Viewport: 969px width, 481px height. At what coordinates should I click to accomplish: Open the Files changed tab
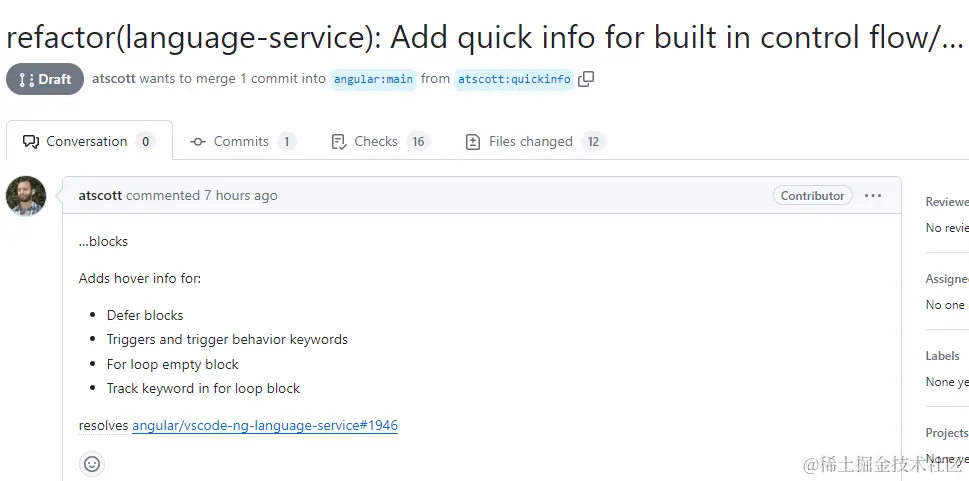(x=535, y=142)
